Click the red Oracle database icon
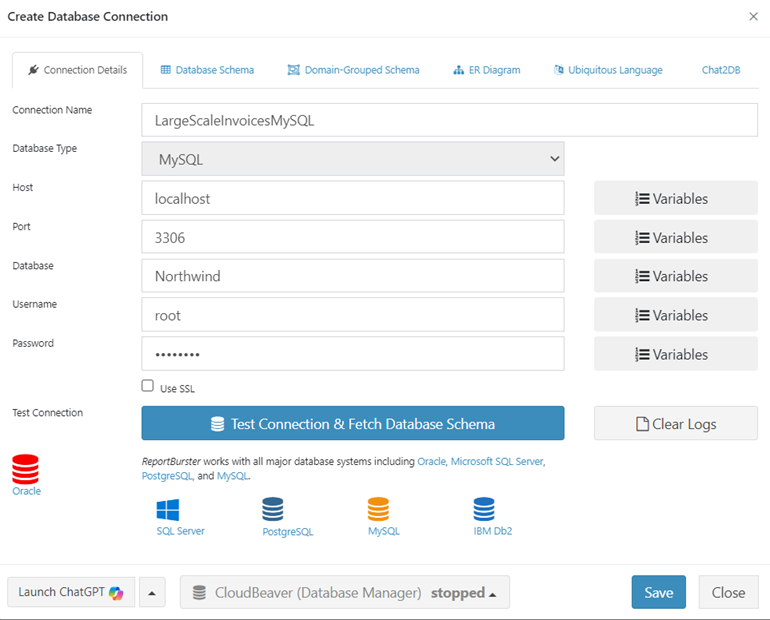The width and height of the screenshot is (770, 620). (26, 469)
